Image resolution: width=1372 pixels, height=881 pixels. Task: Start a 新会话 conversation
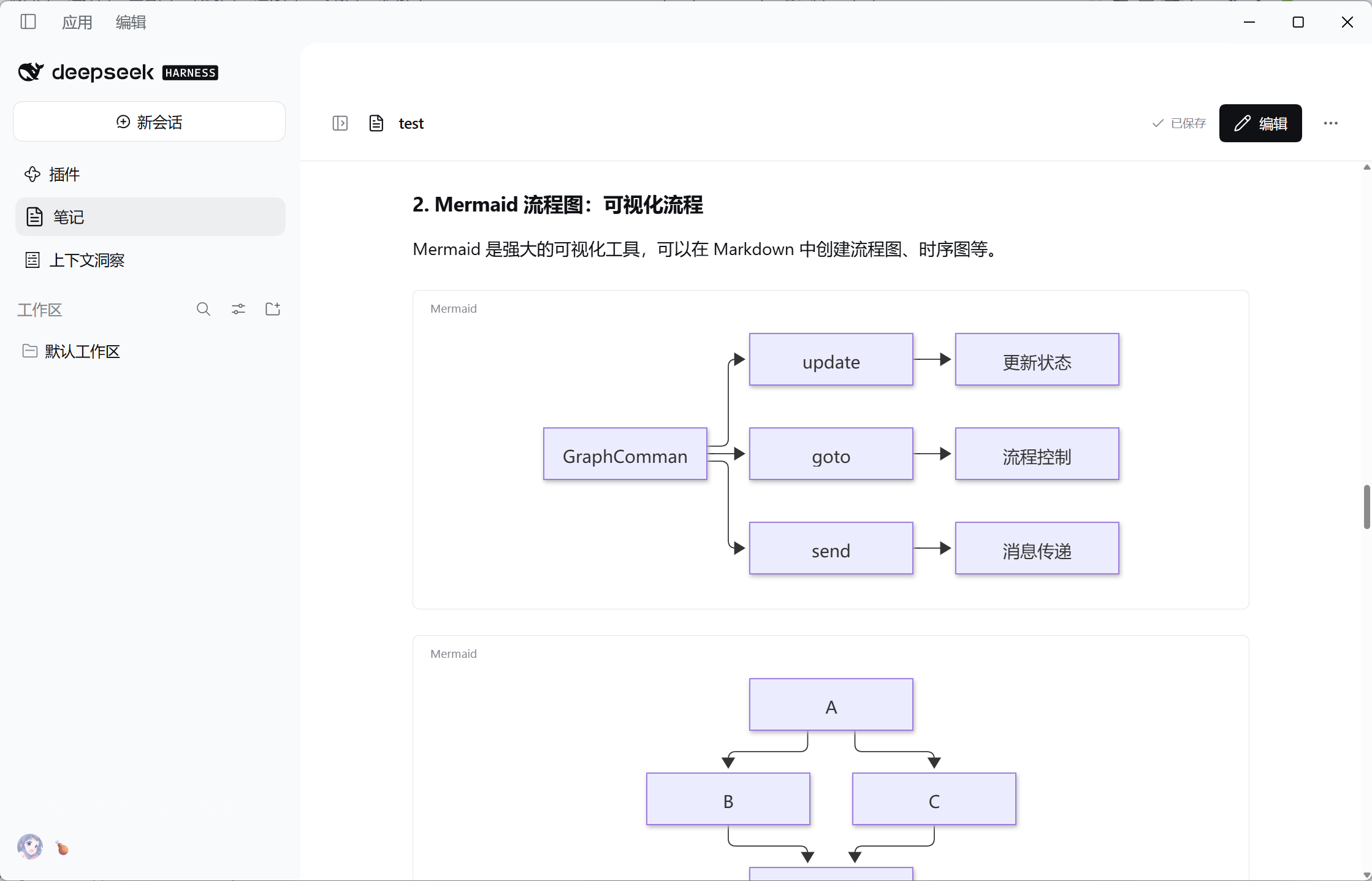[149, 122]
